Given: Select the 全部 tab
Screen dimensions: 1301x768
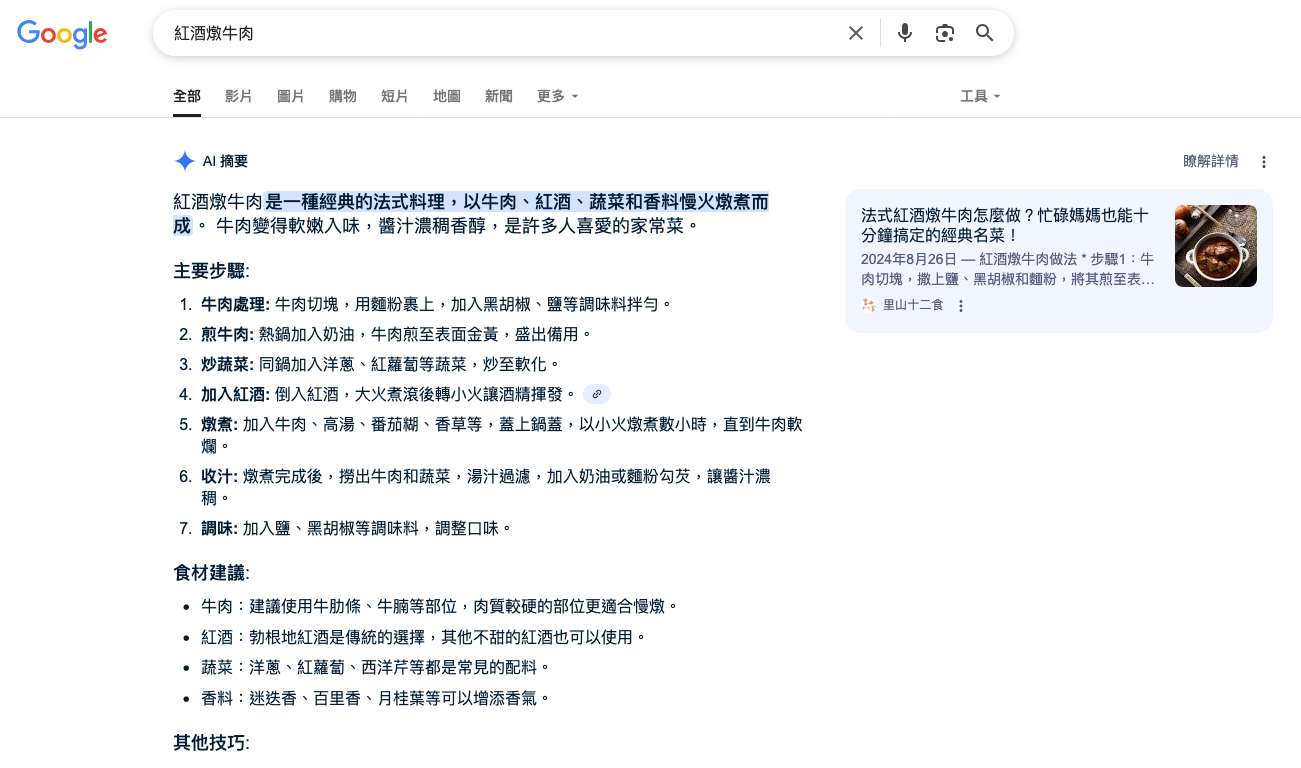Looking at the screenshot, I should [187, 96].
